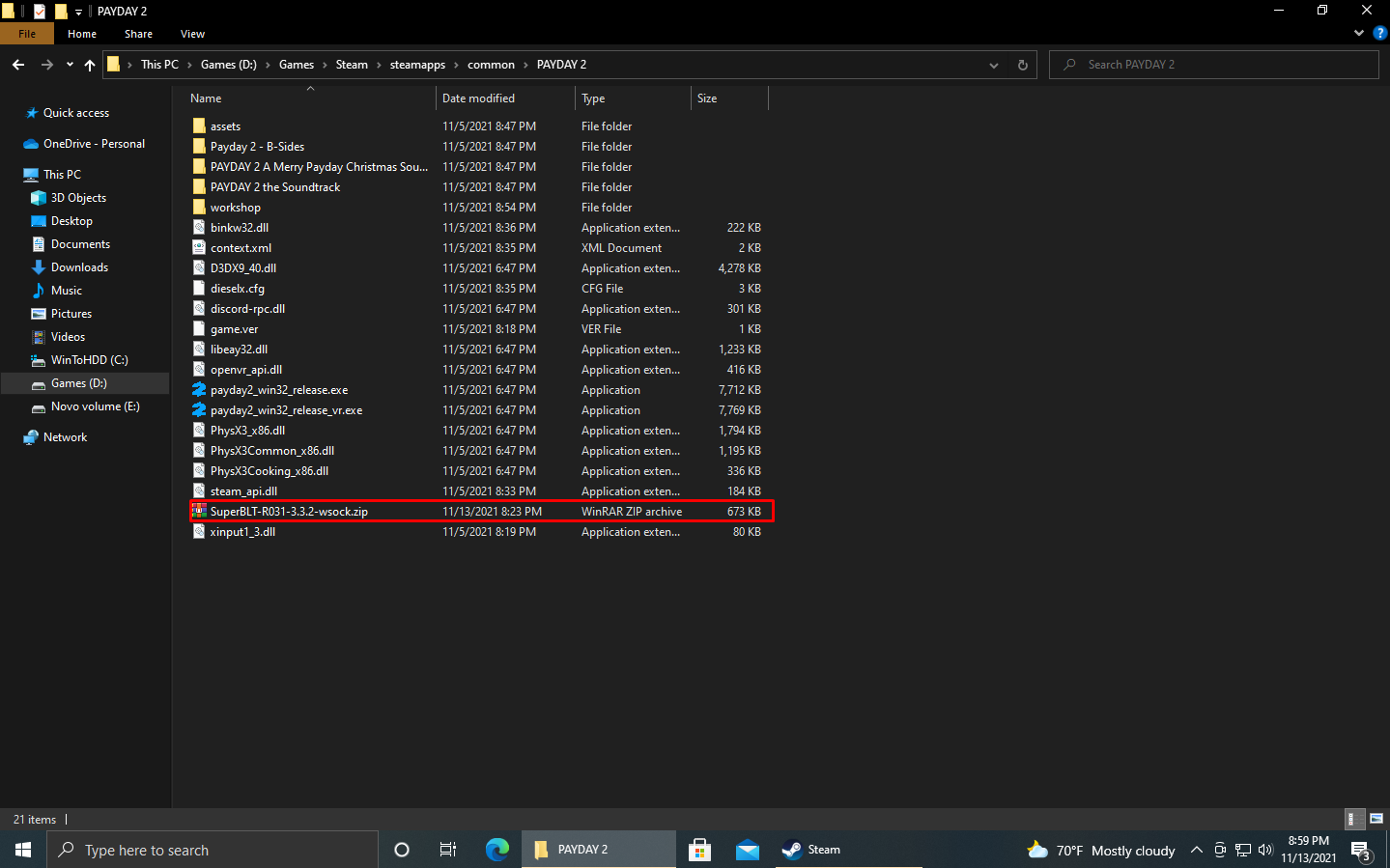Image resolution: width=1390 pixels, height=868 pixels.
Task: Switch to large thumbnails view
Action: pos(1376,819)
